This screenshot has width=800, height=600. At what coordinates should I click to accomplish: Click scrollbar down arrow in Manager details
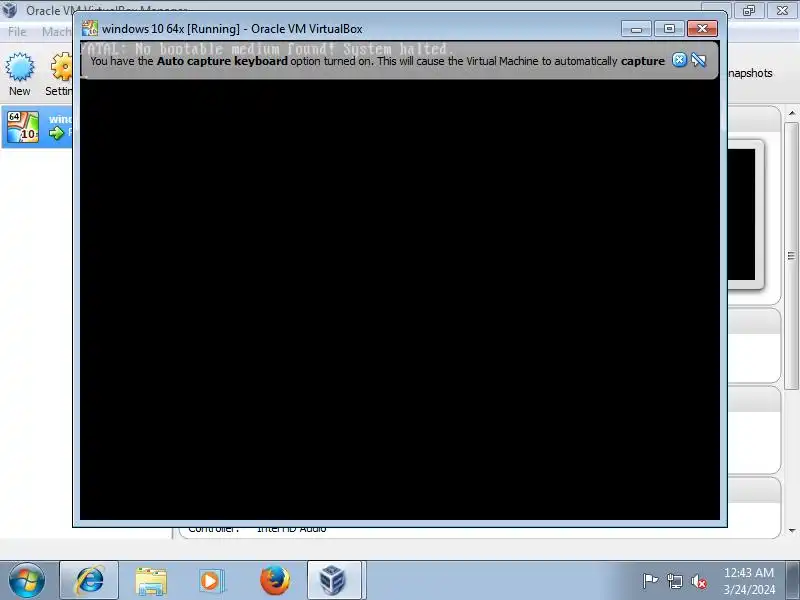791,531
